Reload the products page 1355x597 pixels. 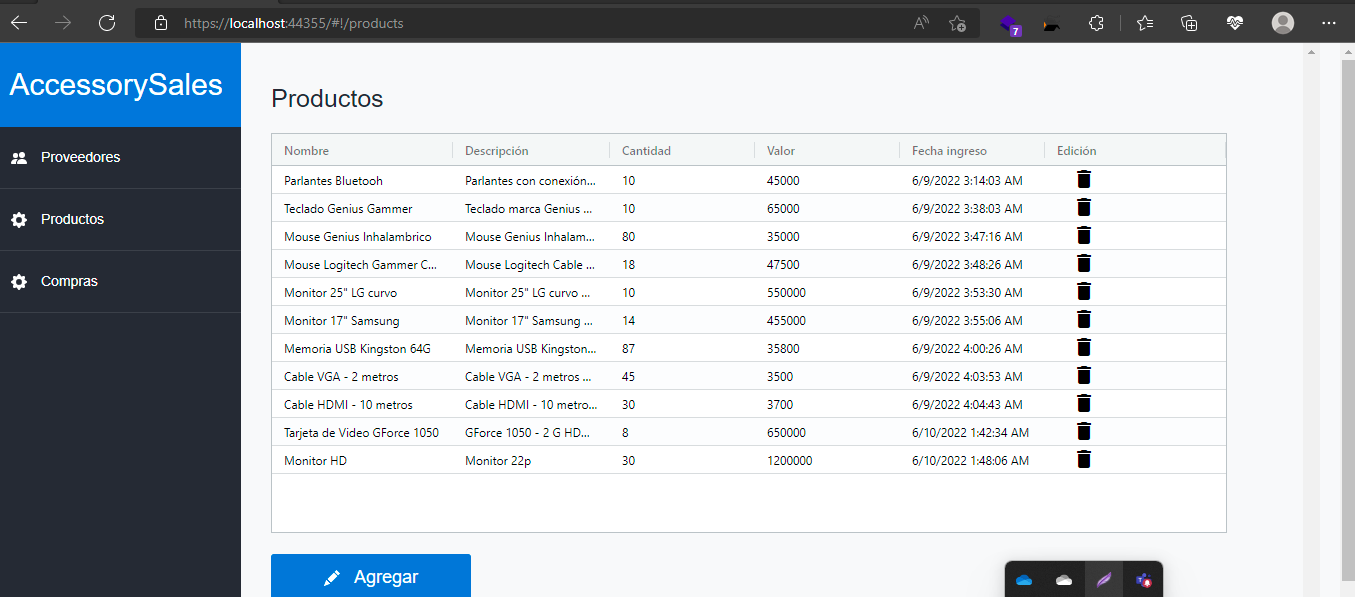coord(107,22)
